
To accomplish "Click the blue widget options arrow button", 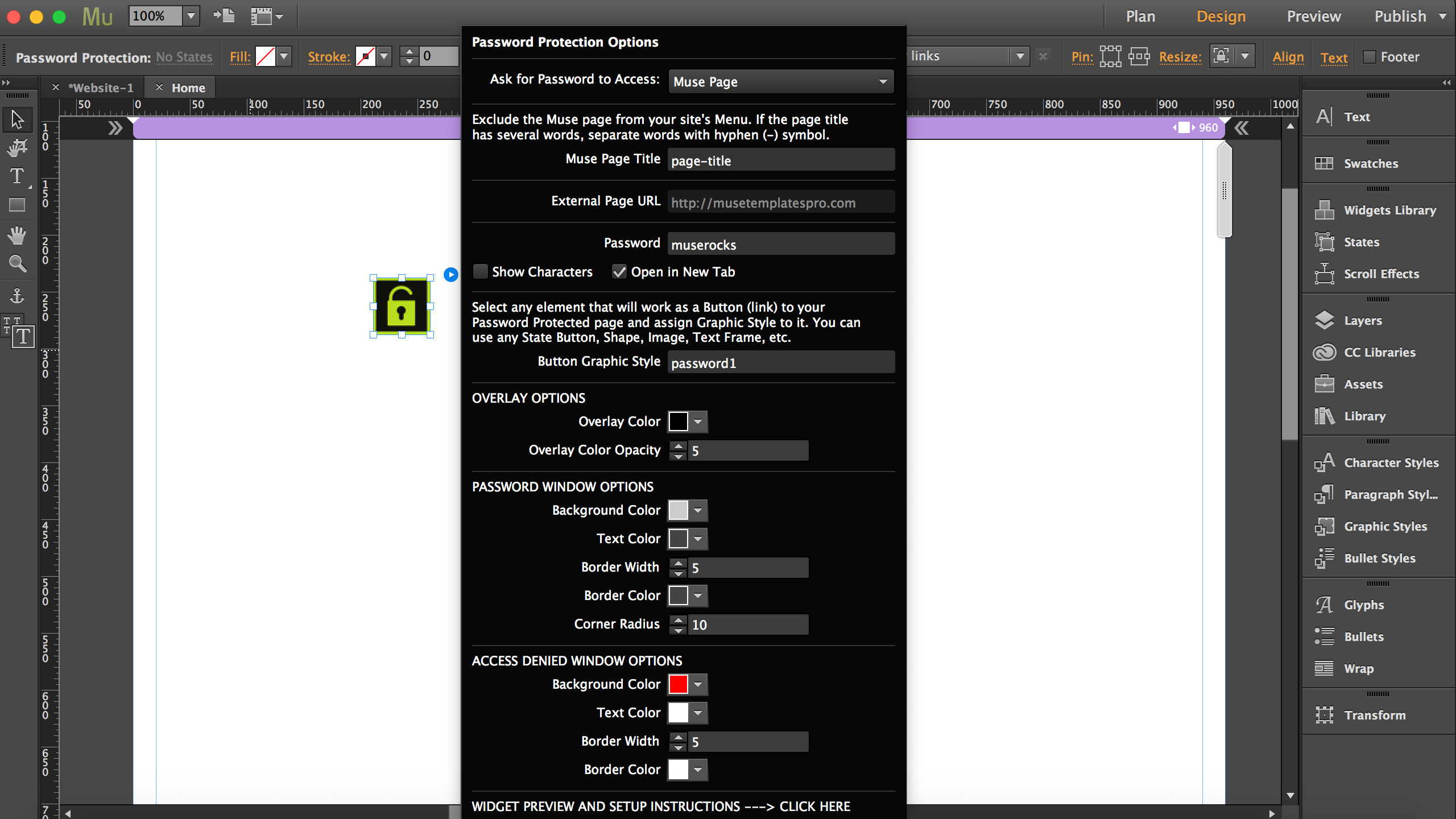I will coord(450,275).
